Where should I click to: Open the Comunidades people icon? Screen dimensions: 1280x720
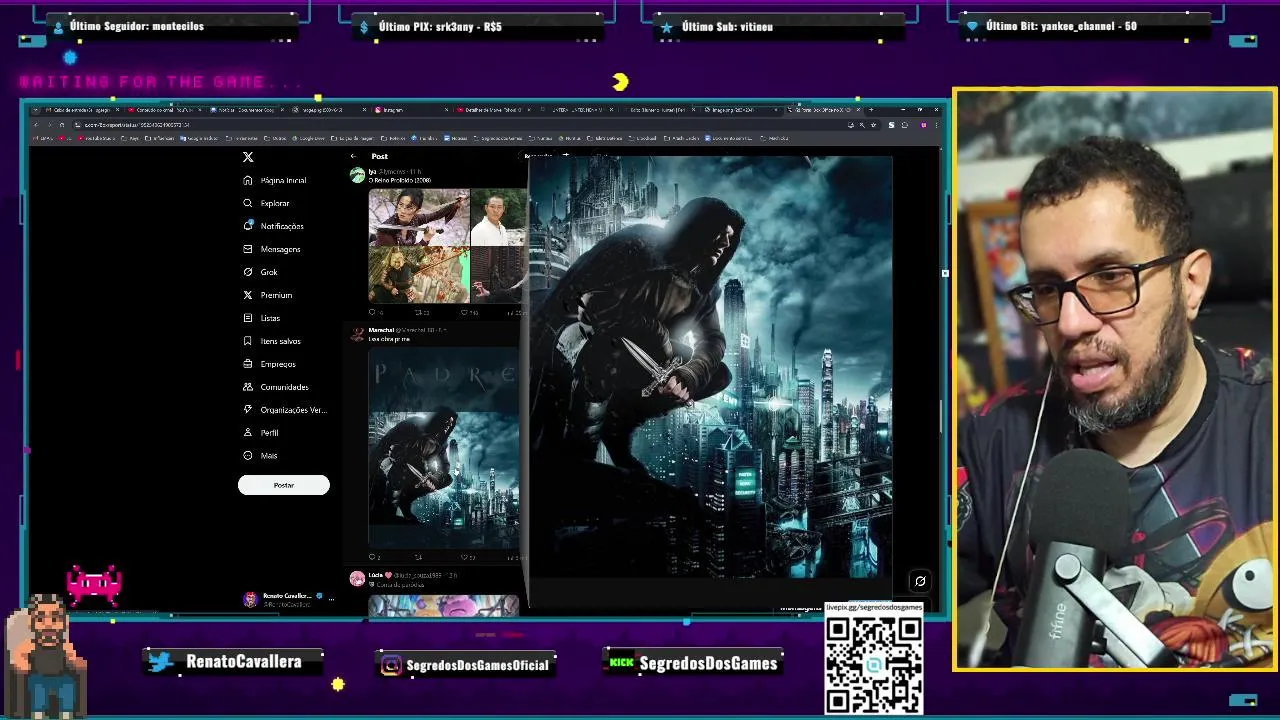(248, 387)
